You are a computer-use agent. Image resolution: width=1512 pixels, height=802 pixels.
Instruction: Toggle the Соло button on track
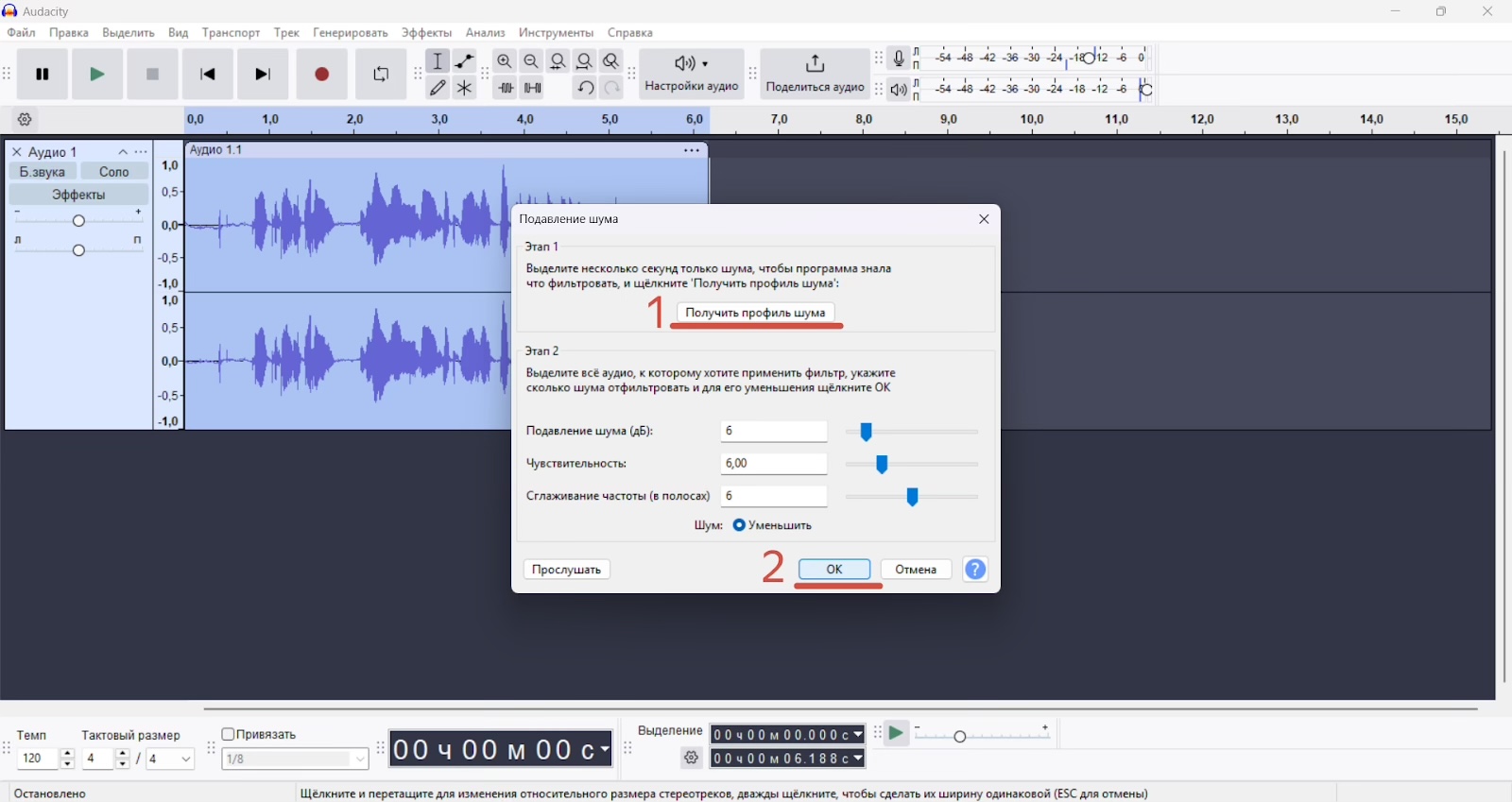click(114, 172)
